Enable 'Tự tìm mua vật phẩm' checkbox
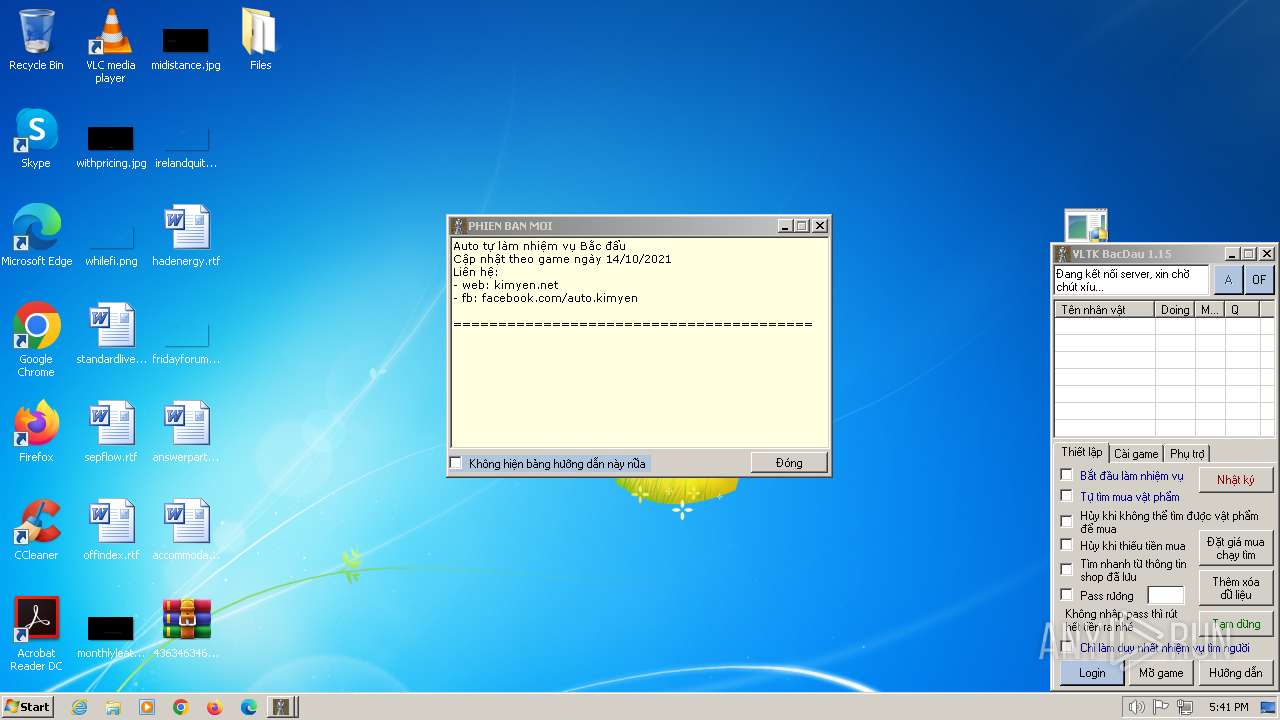The width and height of the screenshot is (1280, 720). [x=1067, y=495]
